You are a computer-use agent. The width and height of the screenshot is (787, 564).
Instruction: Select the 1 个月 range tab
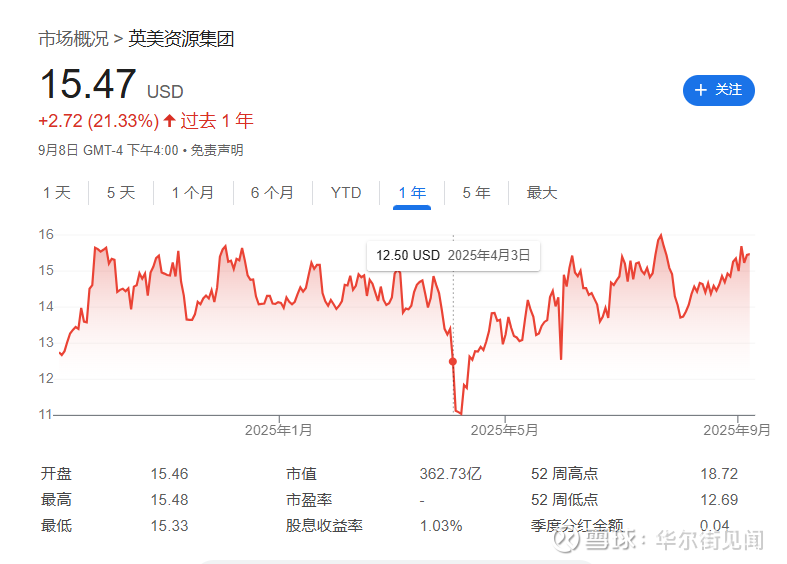coord(193,193)
